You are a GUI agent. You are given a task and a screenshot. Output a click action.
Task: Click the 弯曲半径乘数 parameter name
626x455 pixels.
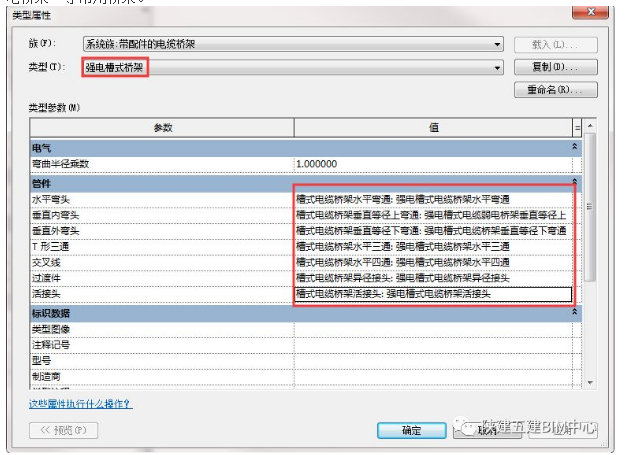pyautogui.click(x=60, y=164)
